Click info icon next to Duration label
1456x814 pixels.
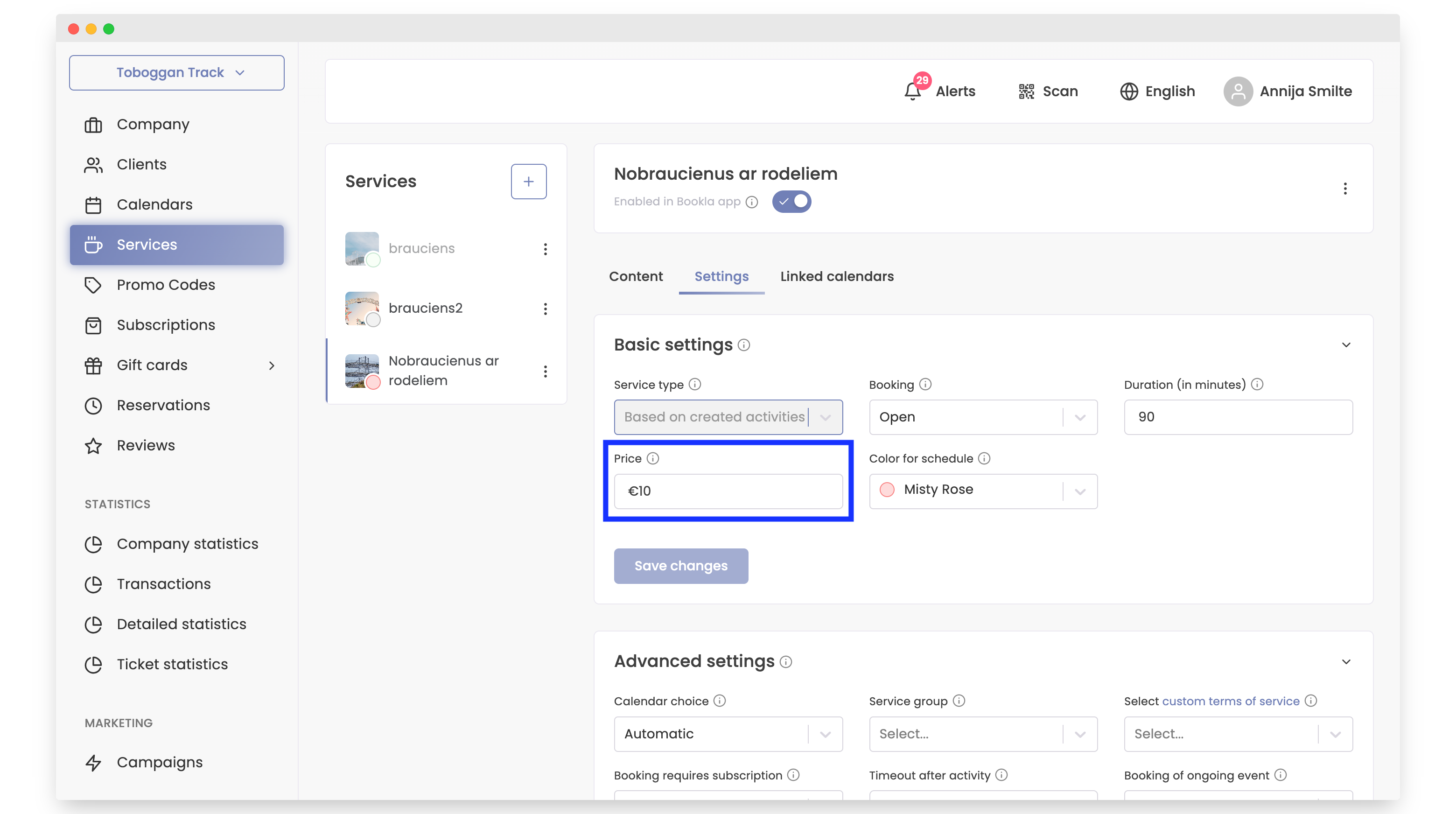[x=1258, y=385]
